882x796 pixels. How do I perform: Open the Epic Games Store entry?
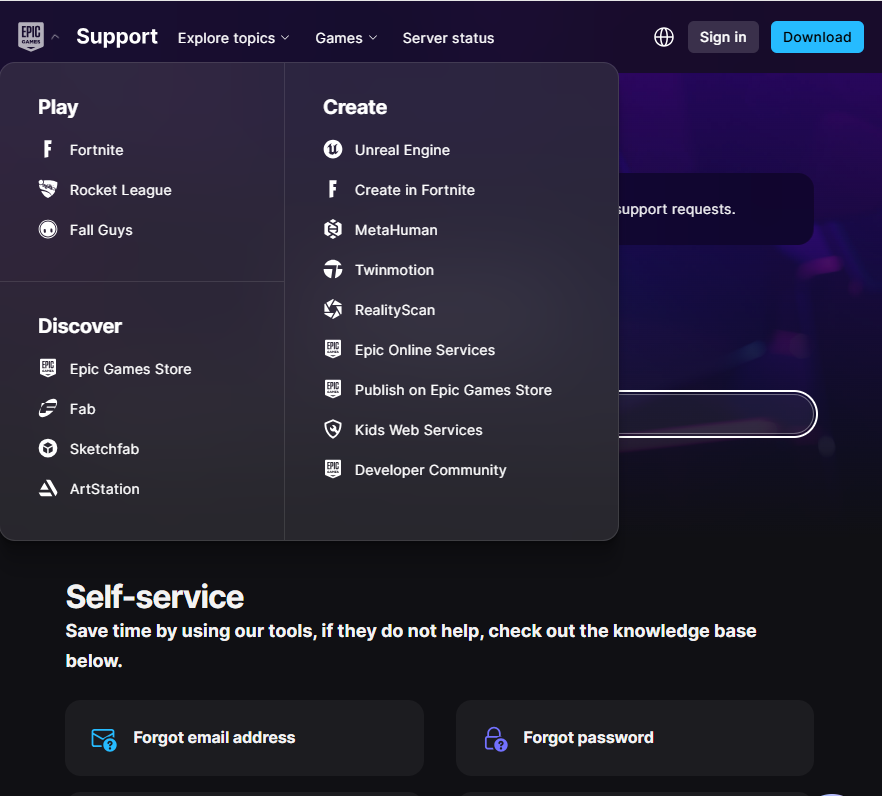tap(130, 369)
